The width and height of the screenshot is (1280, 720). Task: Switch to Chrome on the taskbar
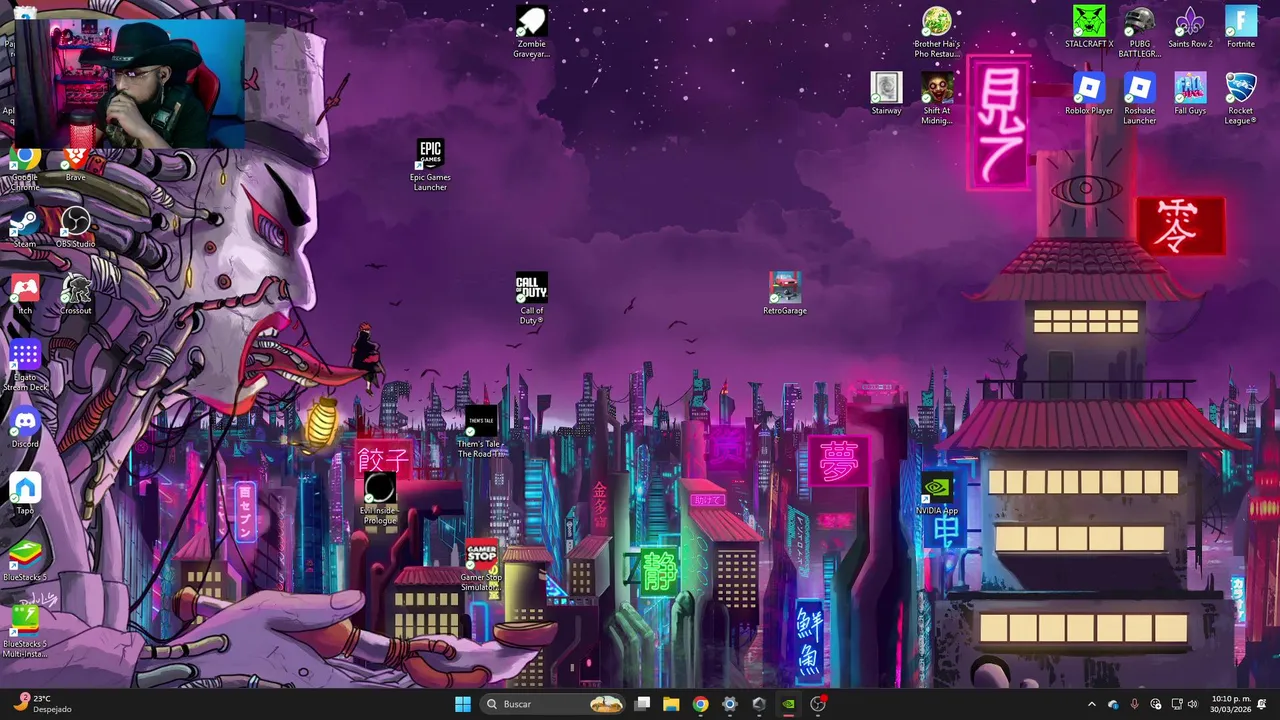[700, 704]
